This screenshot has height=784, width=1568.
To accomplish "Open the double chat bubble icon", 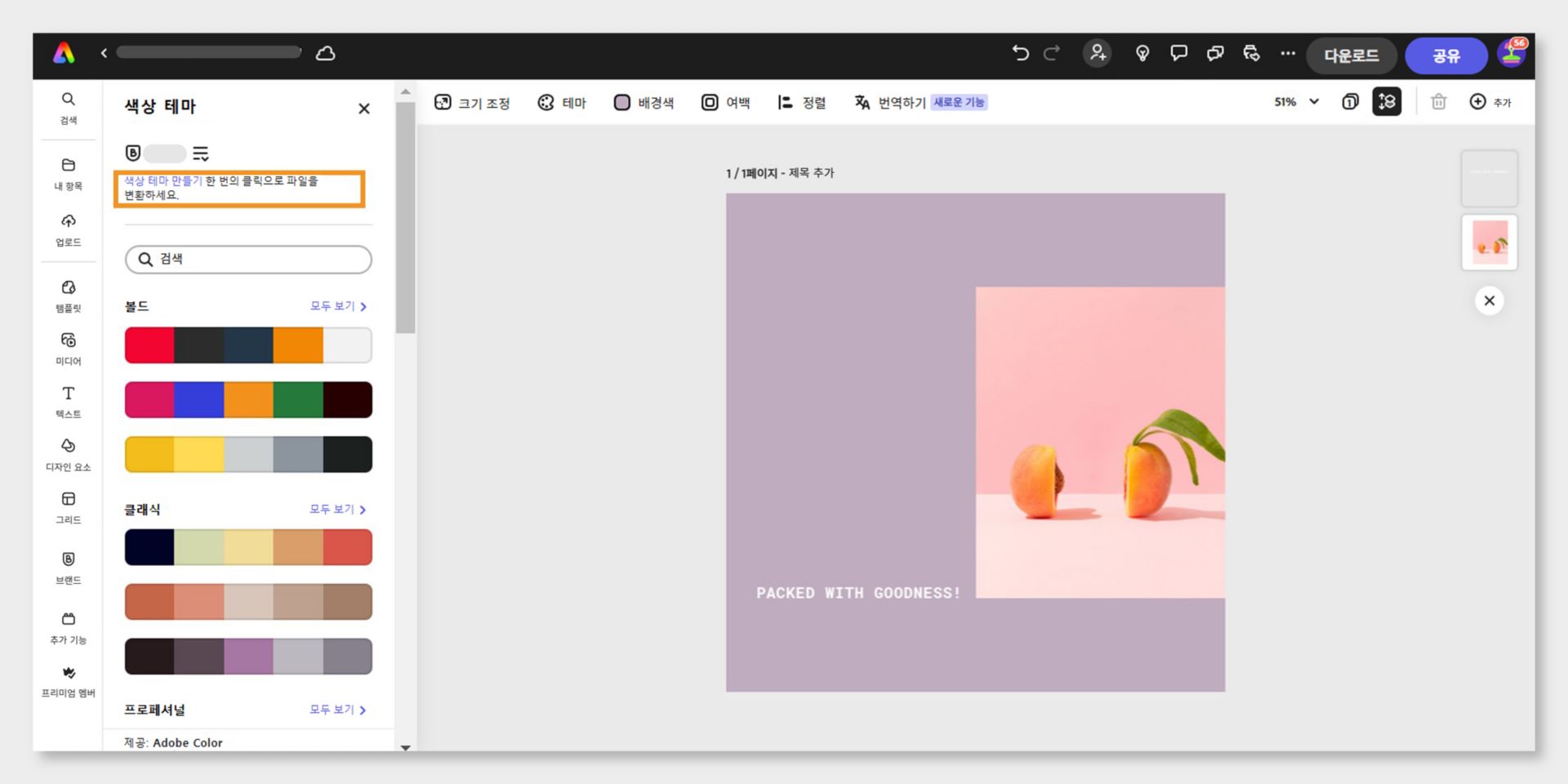I will [1215, 53].
